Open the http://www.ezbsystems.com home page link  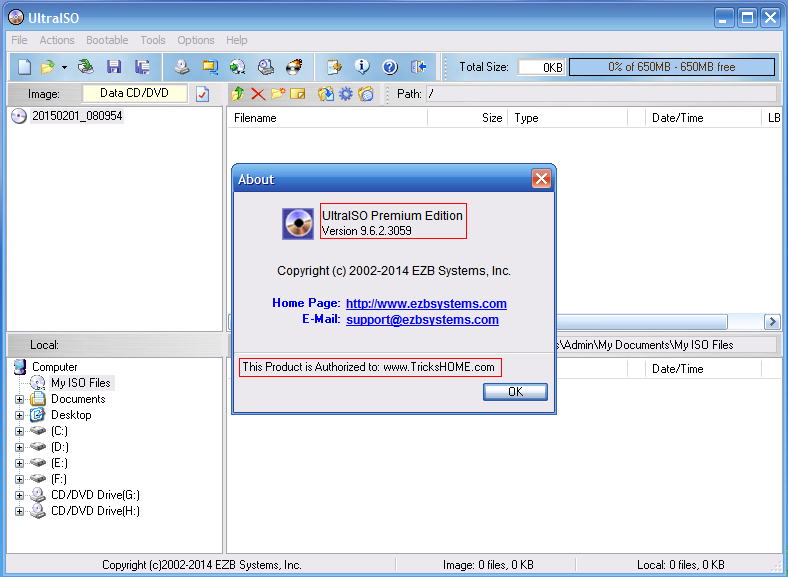point(426,304)
